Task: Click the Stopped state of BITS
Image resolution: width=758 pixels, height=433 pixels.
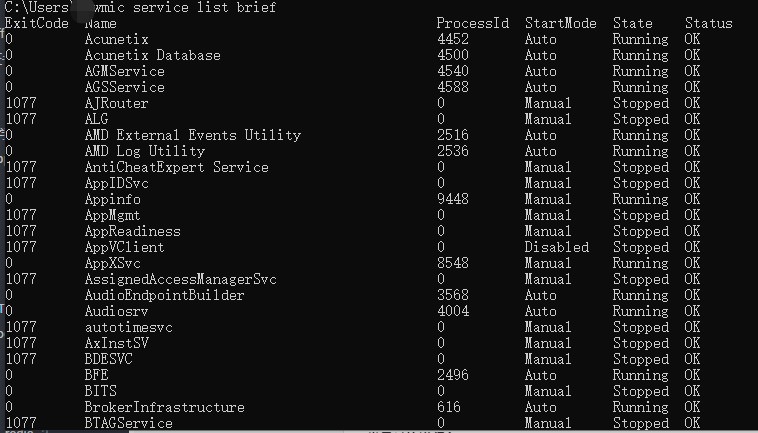Action: pyautogui.click(x=641, y=391)
